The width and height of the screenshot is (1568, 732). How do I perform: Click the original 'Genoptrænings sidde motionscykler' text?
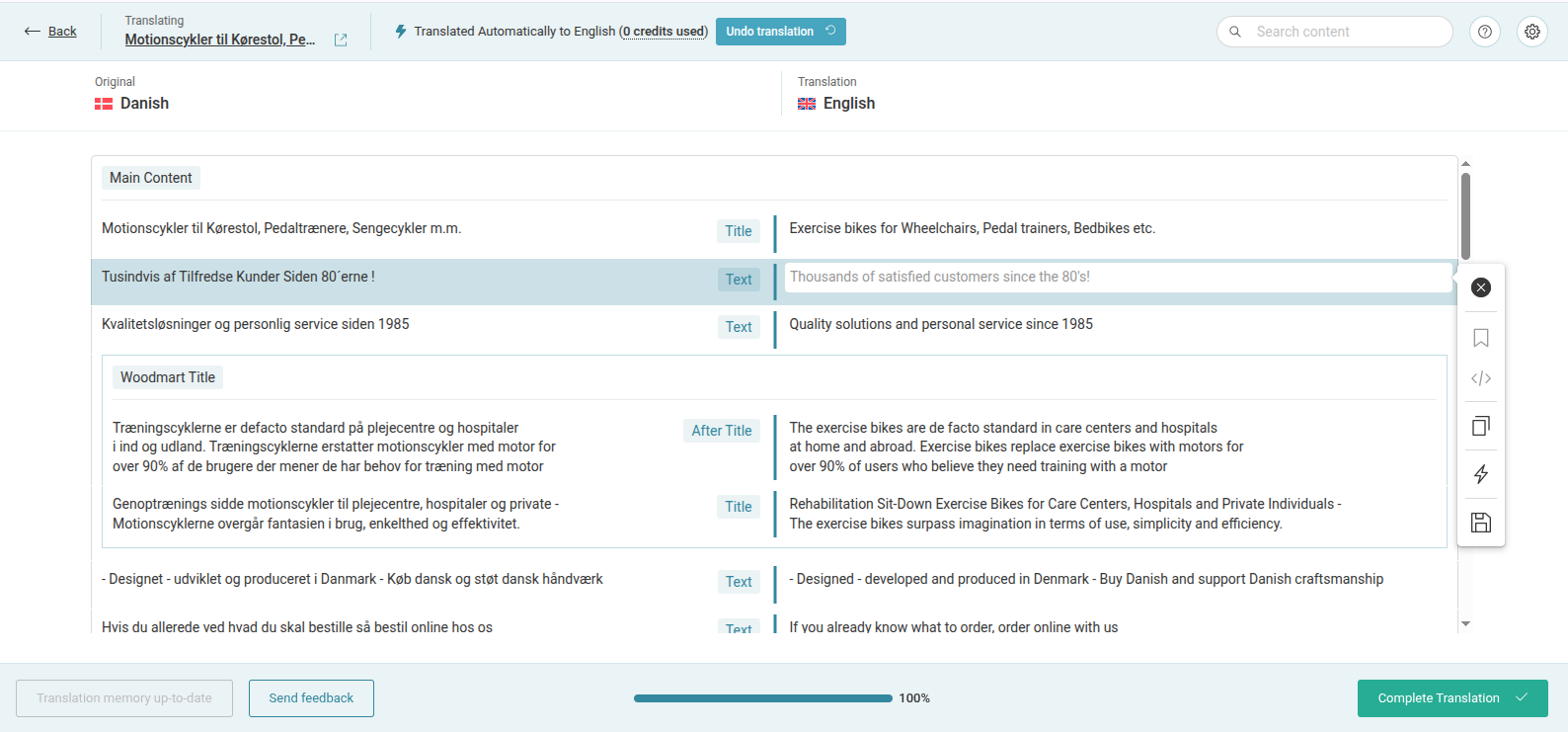pos(336,514)
